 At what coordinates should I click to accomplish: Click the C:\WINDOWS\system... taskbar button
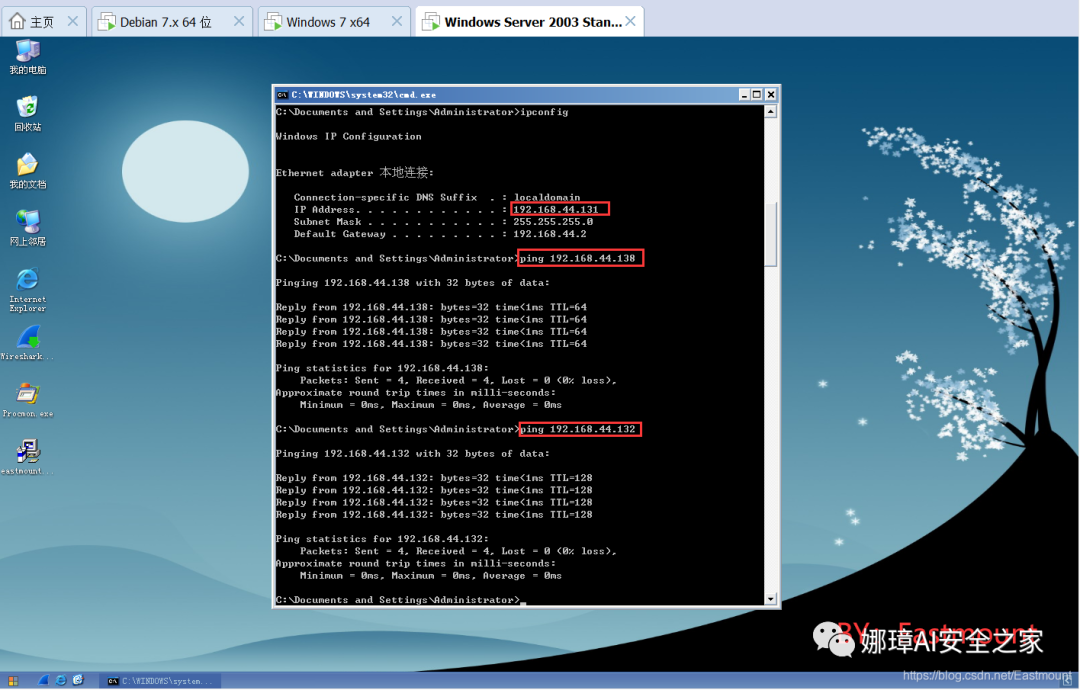click(160, 680)
